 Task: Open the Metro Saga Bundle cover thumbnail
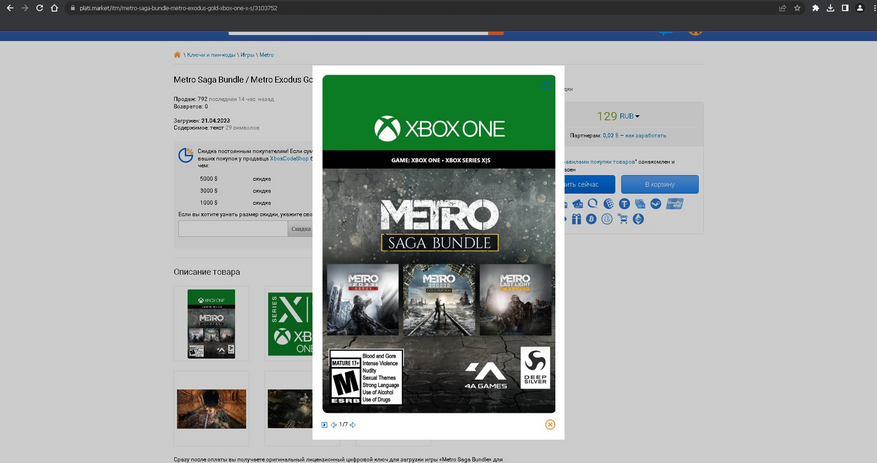[x=211, y=324]
